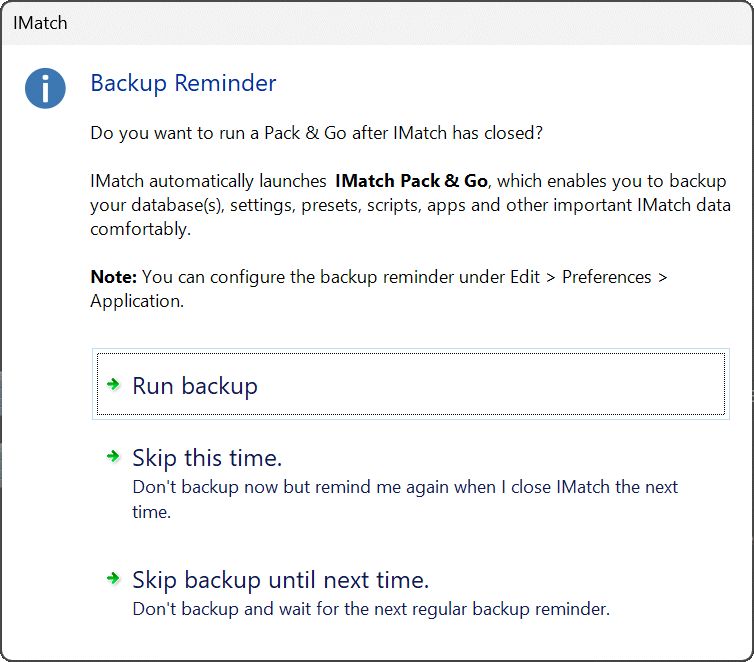Click the "wait for the next regular backup reminder" description
The image size is (754, 662).
[370, 608]
